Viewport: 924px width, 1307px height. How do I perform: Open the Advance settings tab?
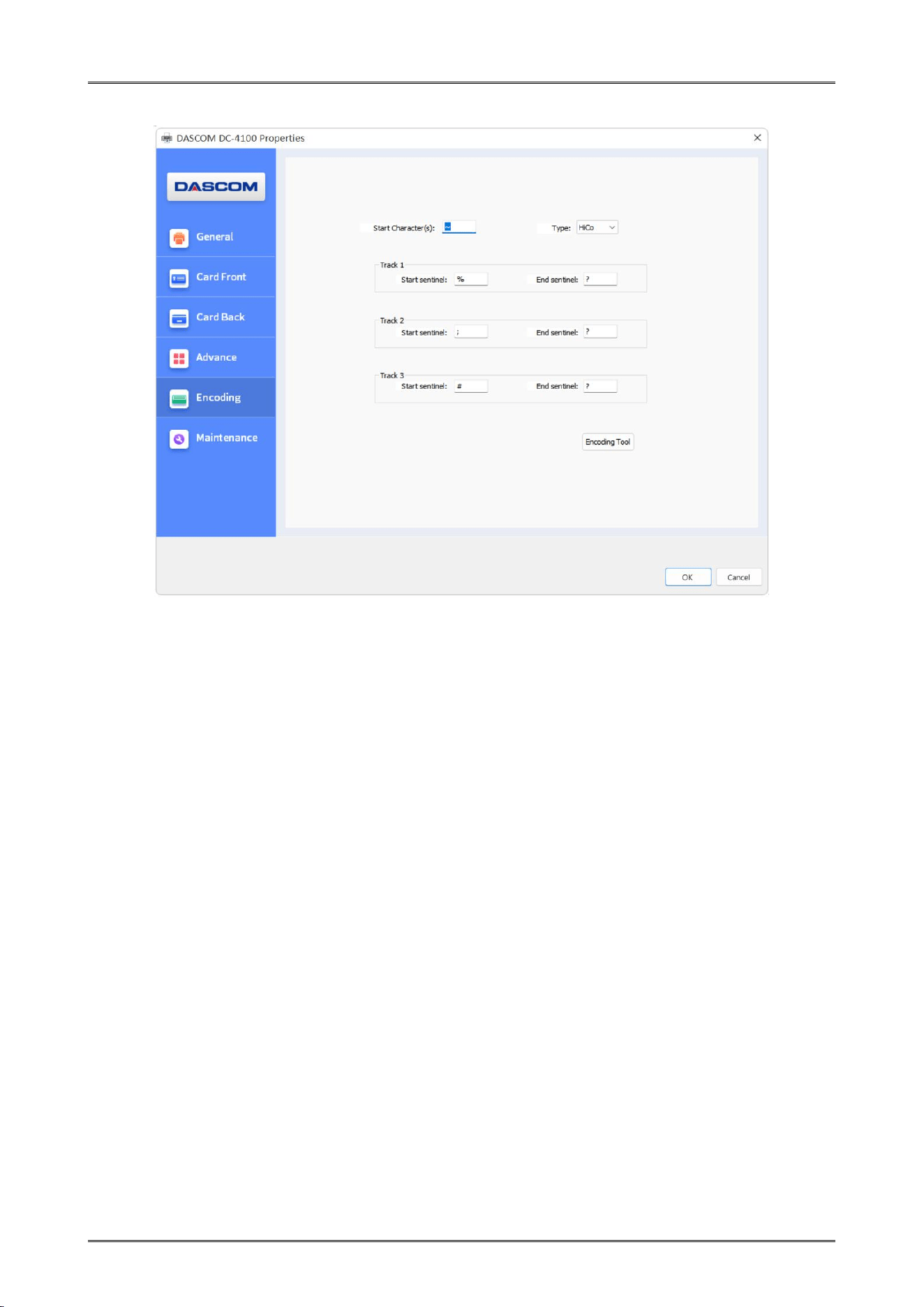(216, 357)
